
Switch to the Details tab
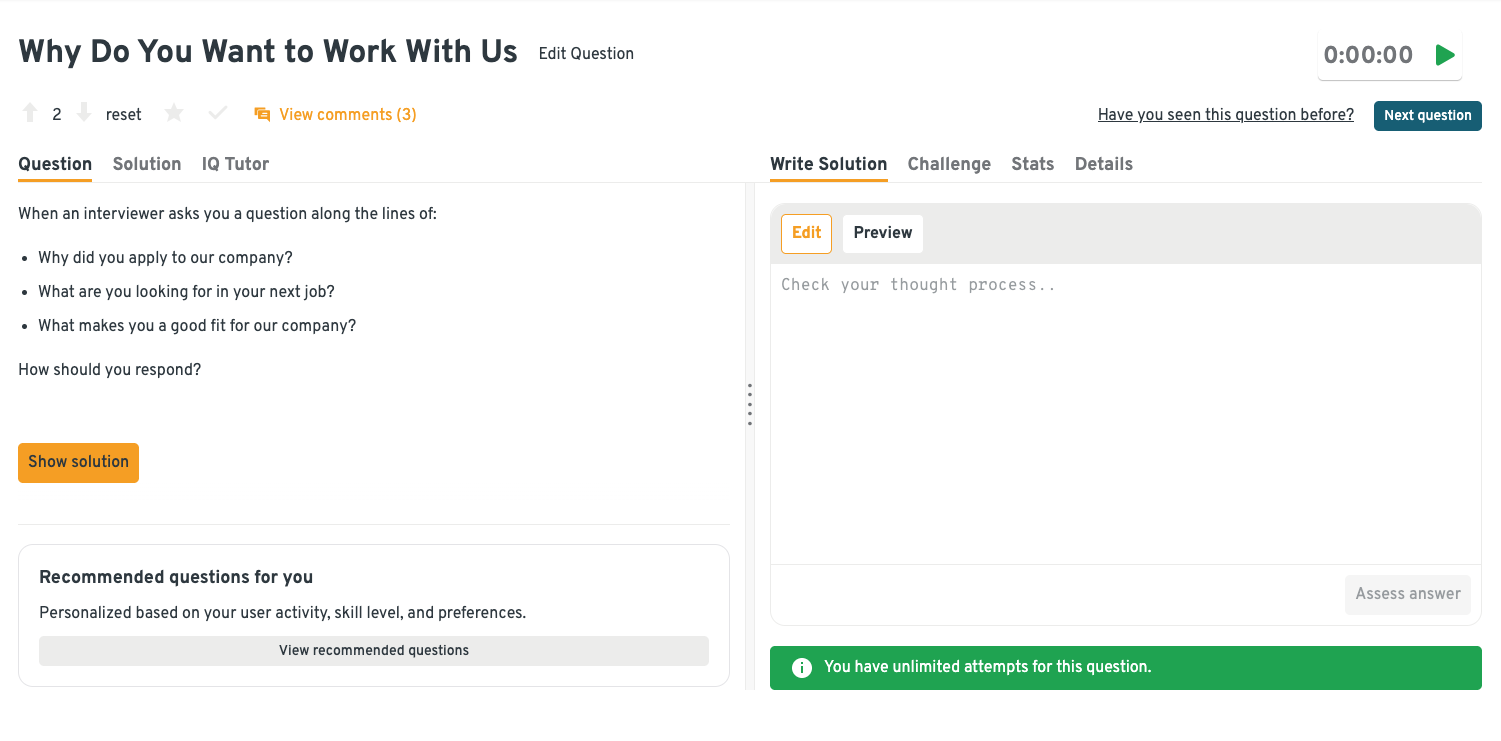click(1103, 164)
